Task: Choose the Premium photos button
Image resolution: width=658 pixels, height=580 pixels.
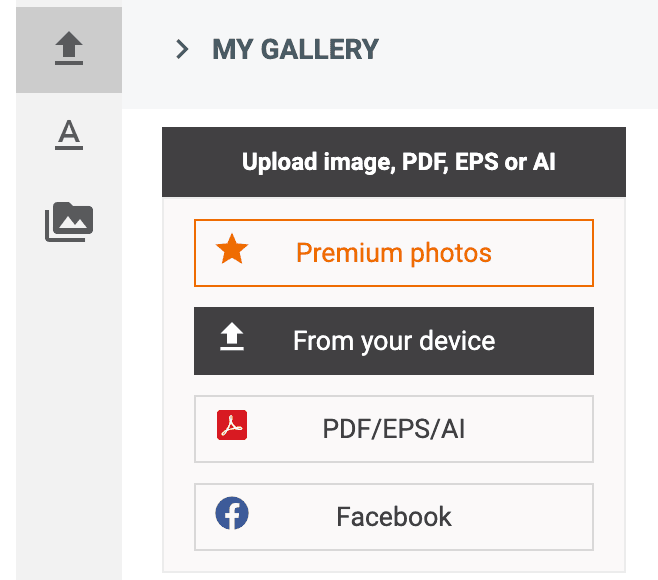Action: [394, 253]
